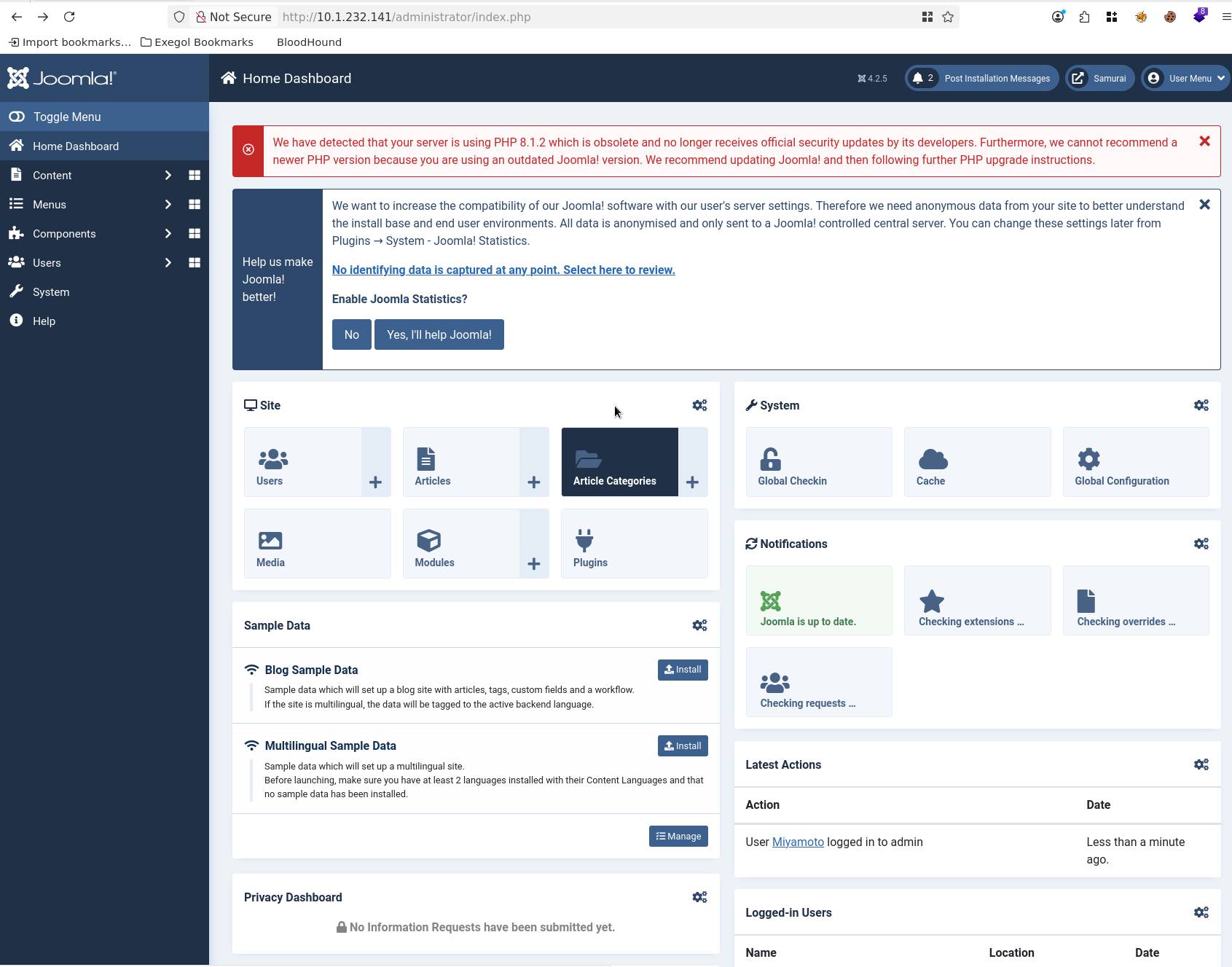
Task: Open Post Installation Messages
Action: [x=981, y=78]
